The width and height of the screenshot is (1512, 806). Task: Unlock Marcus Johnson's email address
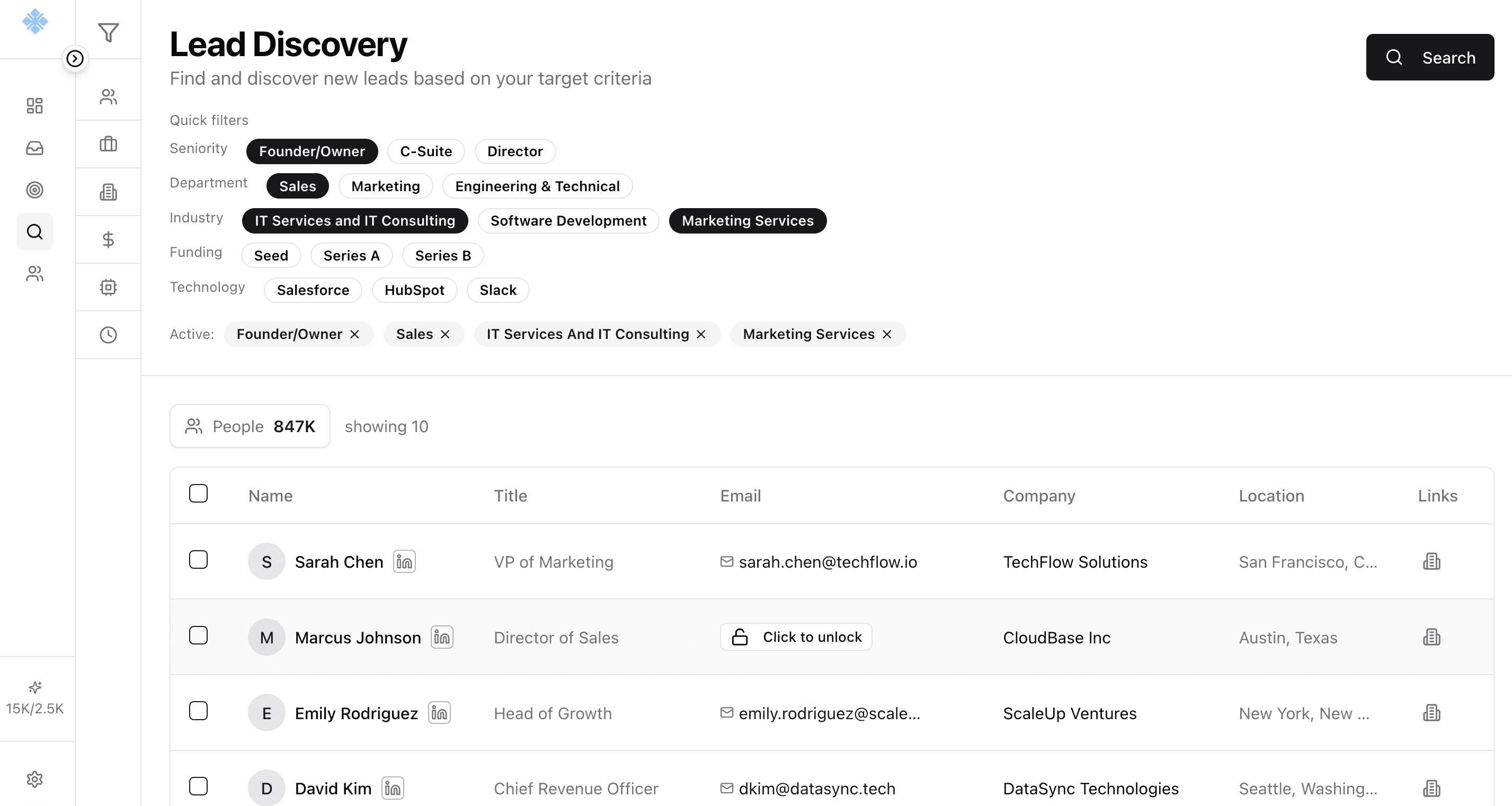tap(796, 637)
